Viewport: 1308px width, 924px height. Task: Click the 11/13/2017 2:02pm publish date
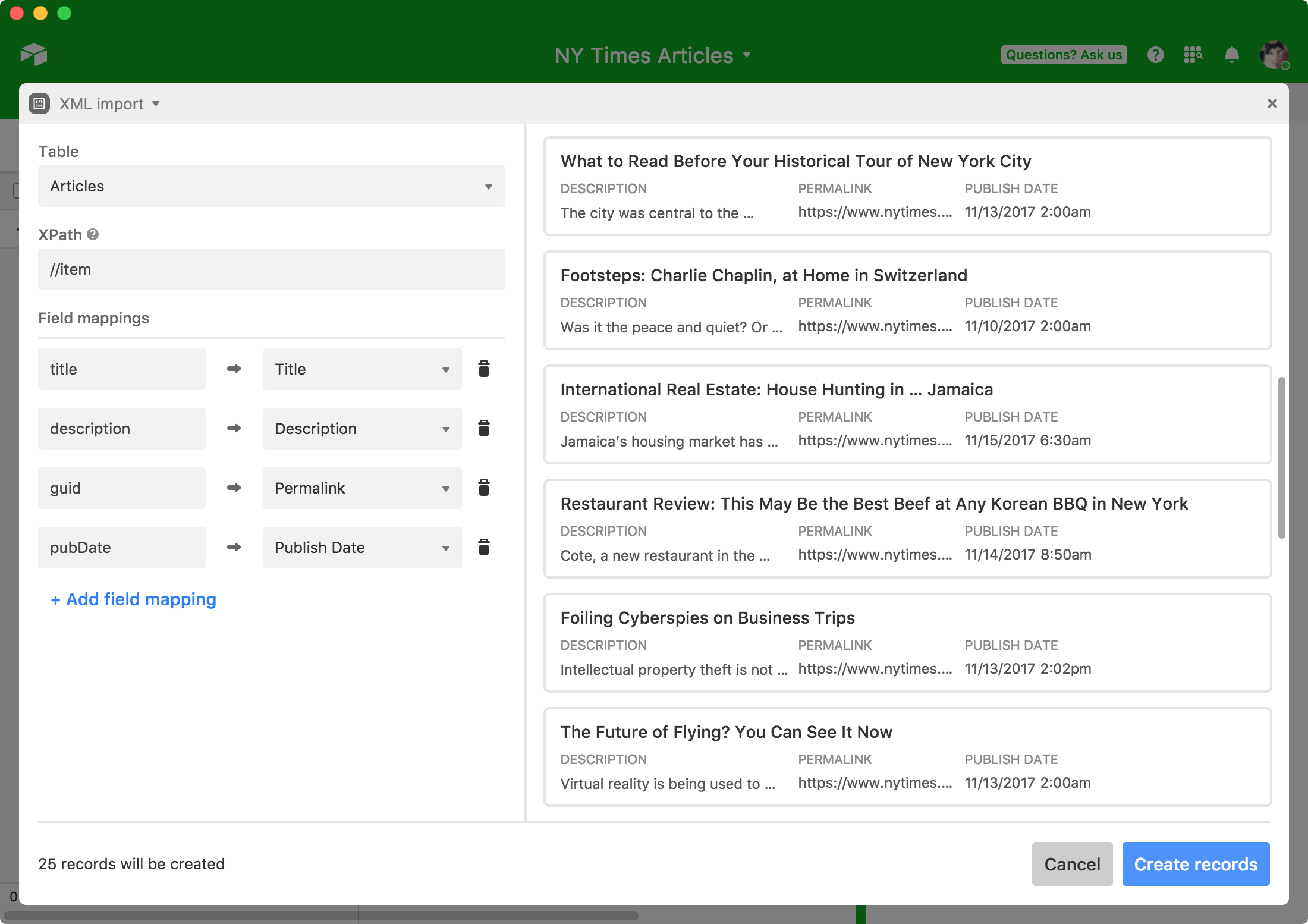coord(1027,669)
